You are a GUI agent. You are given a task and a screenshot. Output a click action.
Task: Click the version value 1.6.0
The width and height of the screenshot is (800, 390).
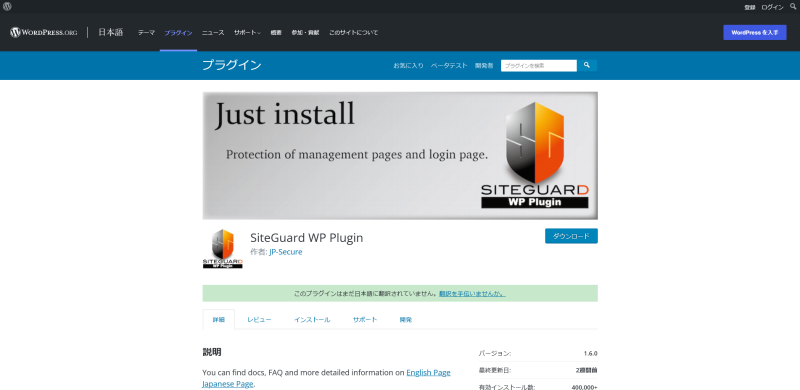[590, 353]
